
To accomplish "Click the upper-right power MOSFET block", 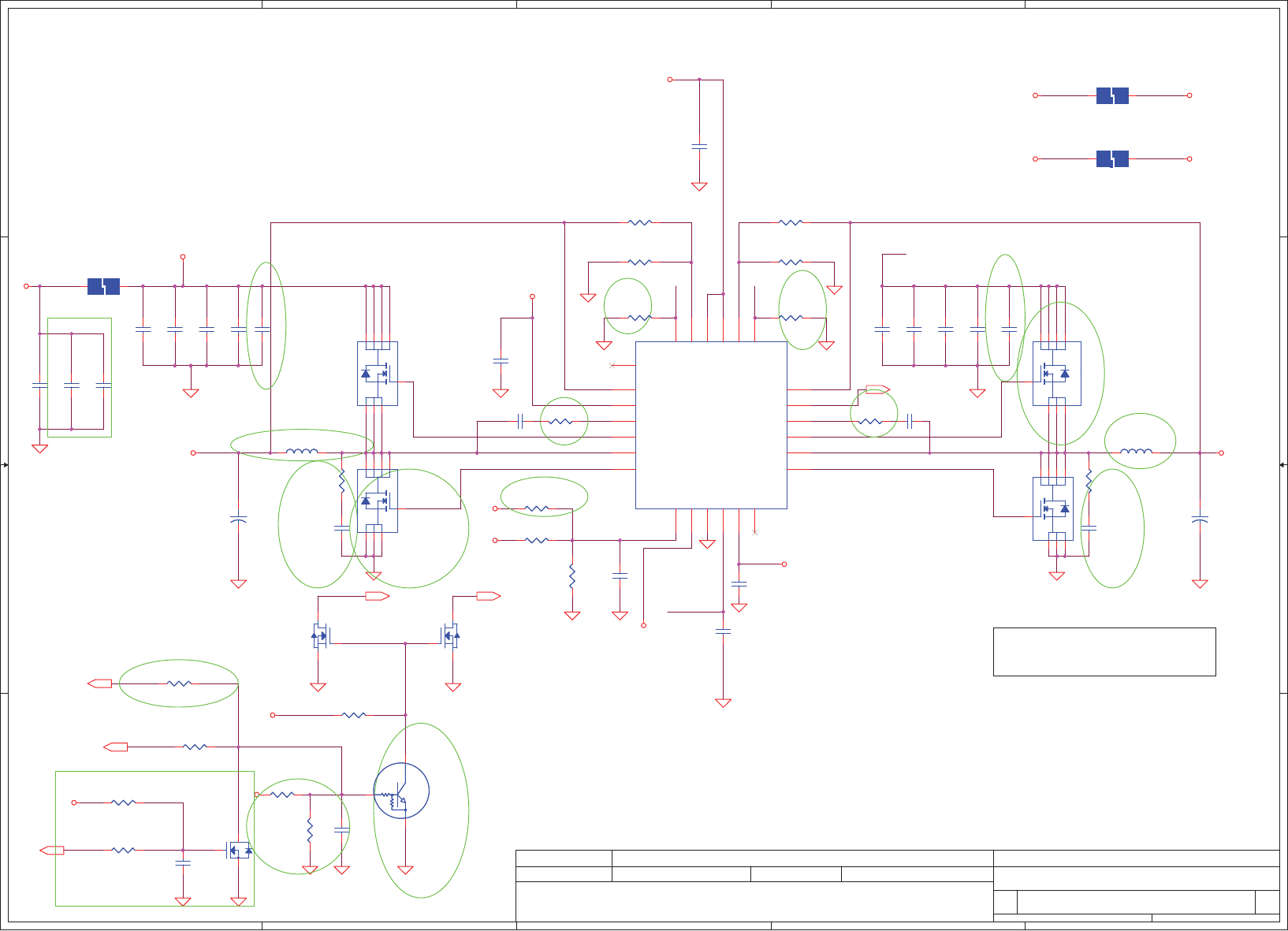I will click(x=1056, y=374).
